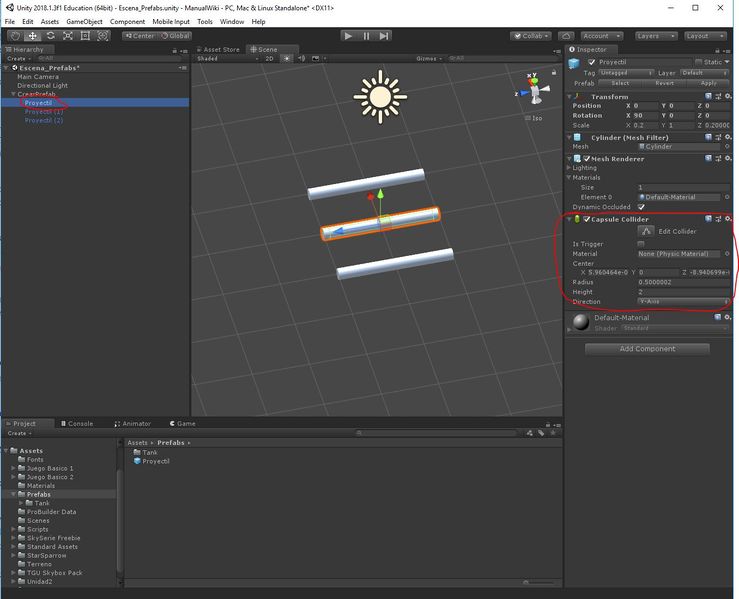
Task: Toggle Is Trigger checkbox
Action: click(x=641, y=244)
